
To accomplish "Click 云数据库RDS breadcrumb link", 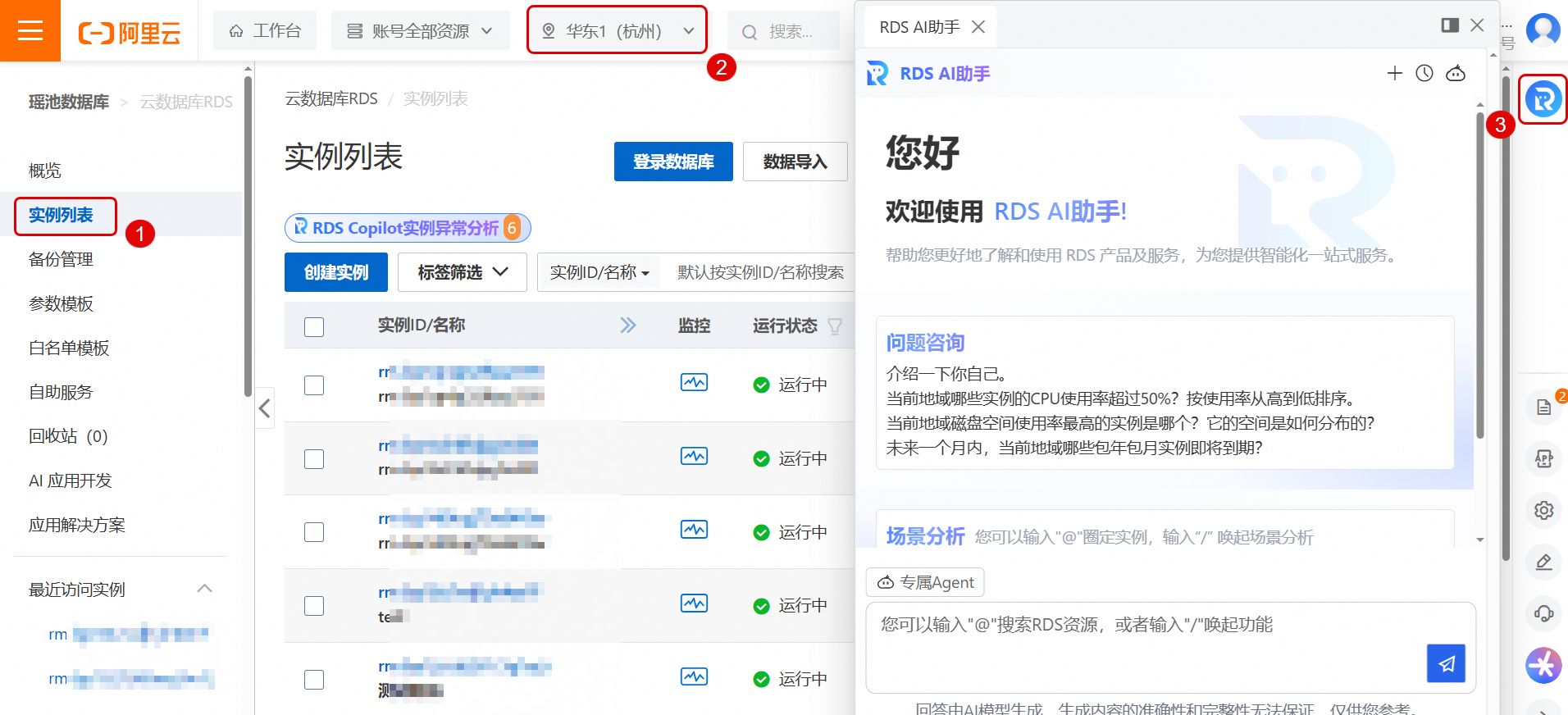I will tap(331, 98).
